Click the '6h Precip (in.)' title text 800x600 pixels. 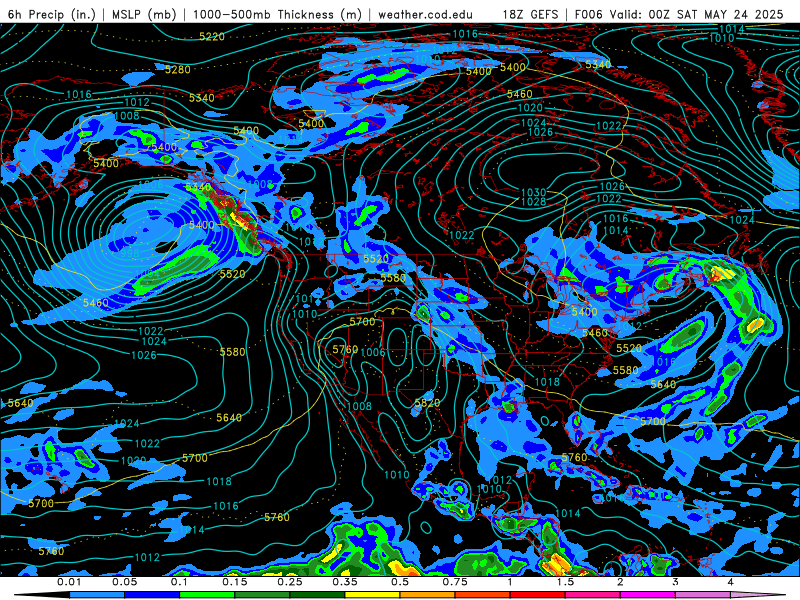pos(52,14)
